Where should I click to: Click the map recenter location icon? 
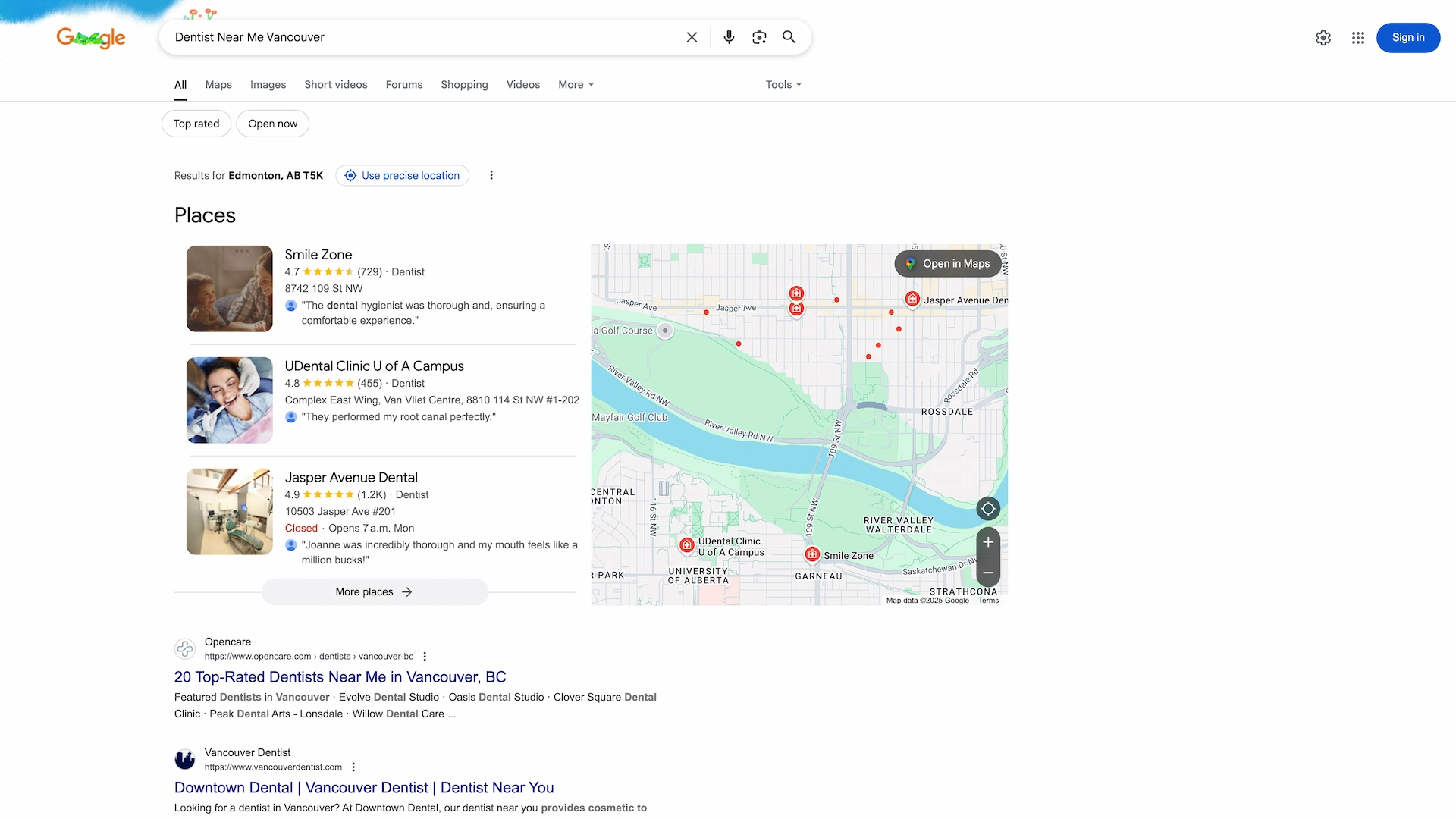988,509
